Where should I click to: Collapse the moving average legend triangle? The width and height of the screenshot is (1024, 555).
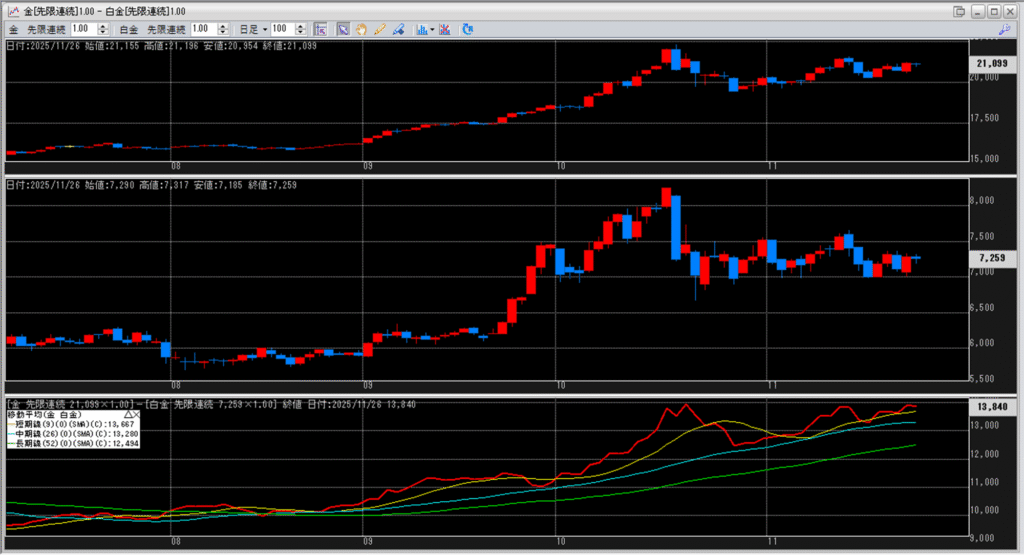pos(128,413)
